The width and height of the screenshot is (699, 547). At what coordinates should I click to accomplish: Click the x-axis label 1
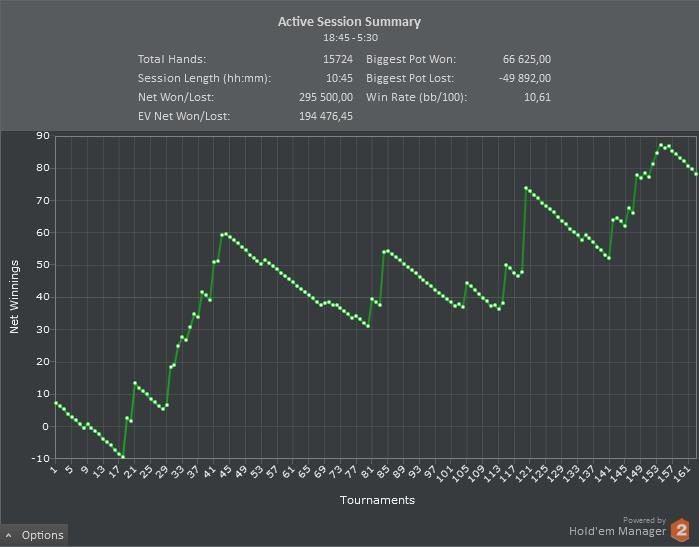[54, 470]
